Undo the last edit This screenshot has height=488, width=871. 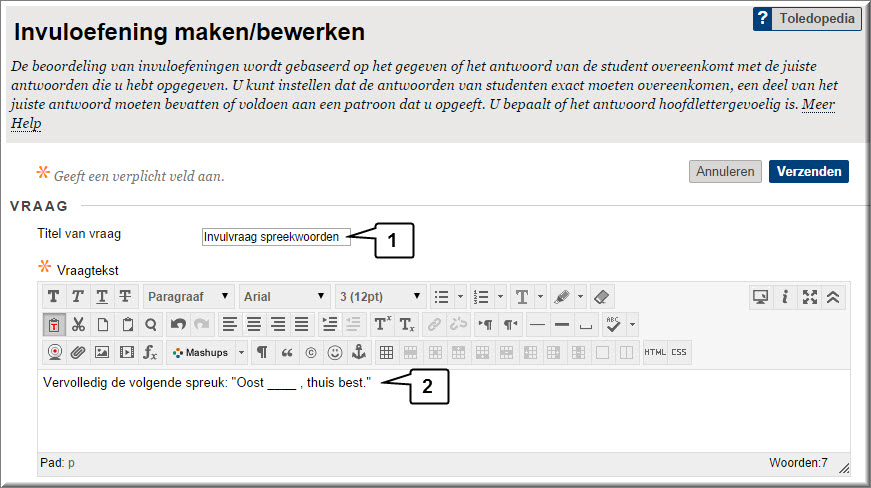(x=178, y=324)
